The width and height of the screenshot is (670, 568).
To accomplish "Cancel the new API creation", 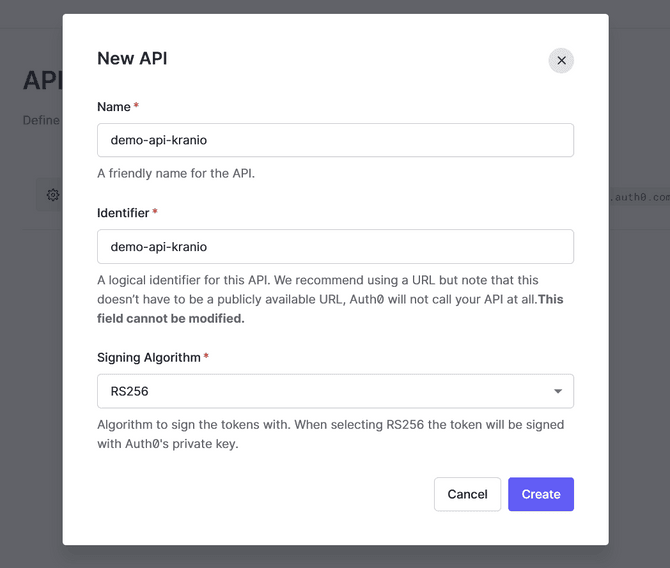I will point(467,494).
